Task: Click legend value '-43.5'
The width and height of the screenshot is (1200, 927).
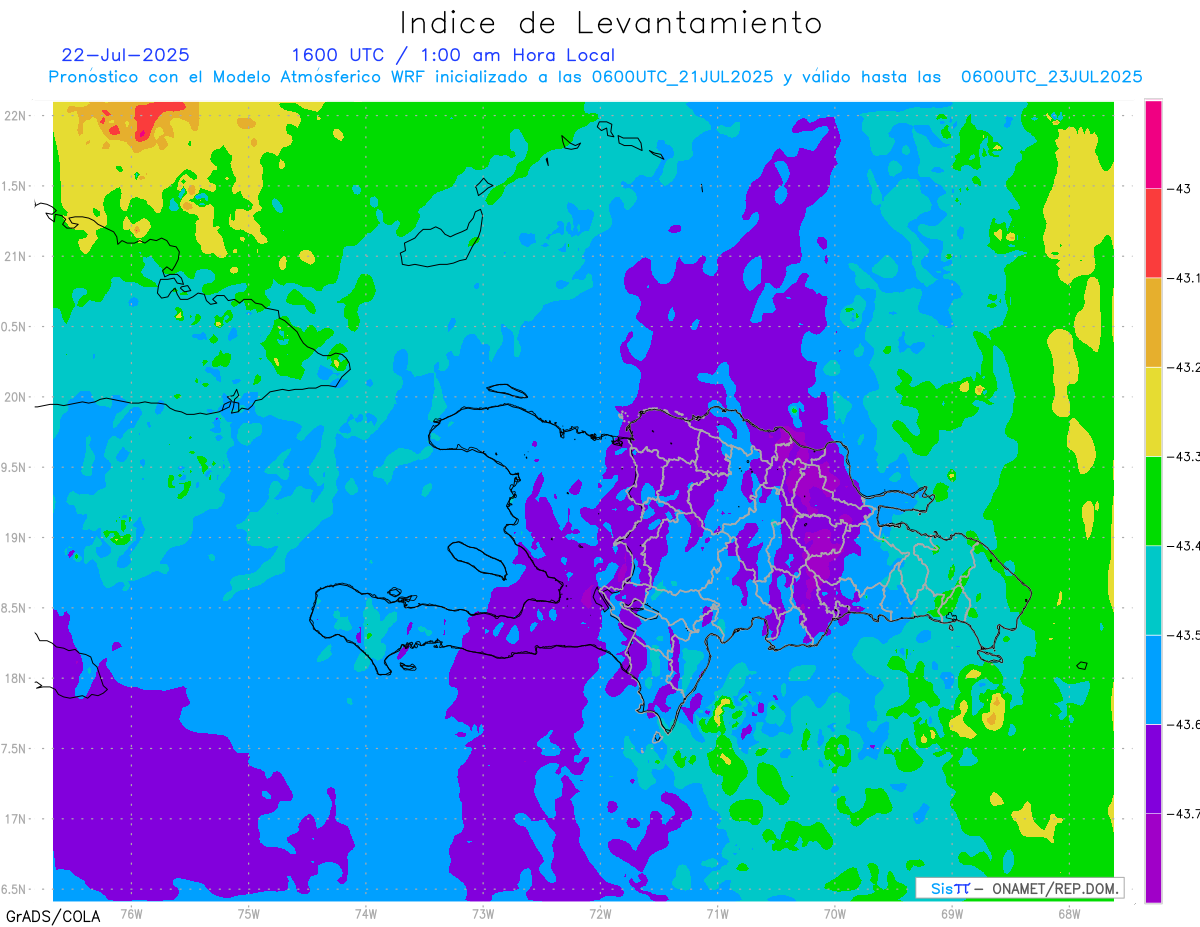Action: tap(1183, 635)
